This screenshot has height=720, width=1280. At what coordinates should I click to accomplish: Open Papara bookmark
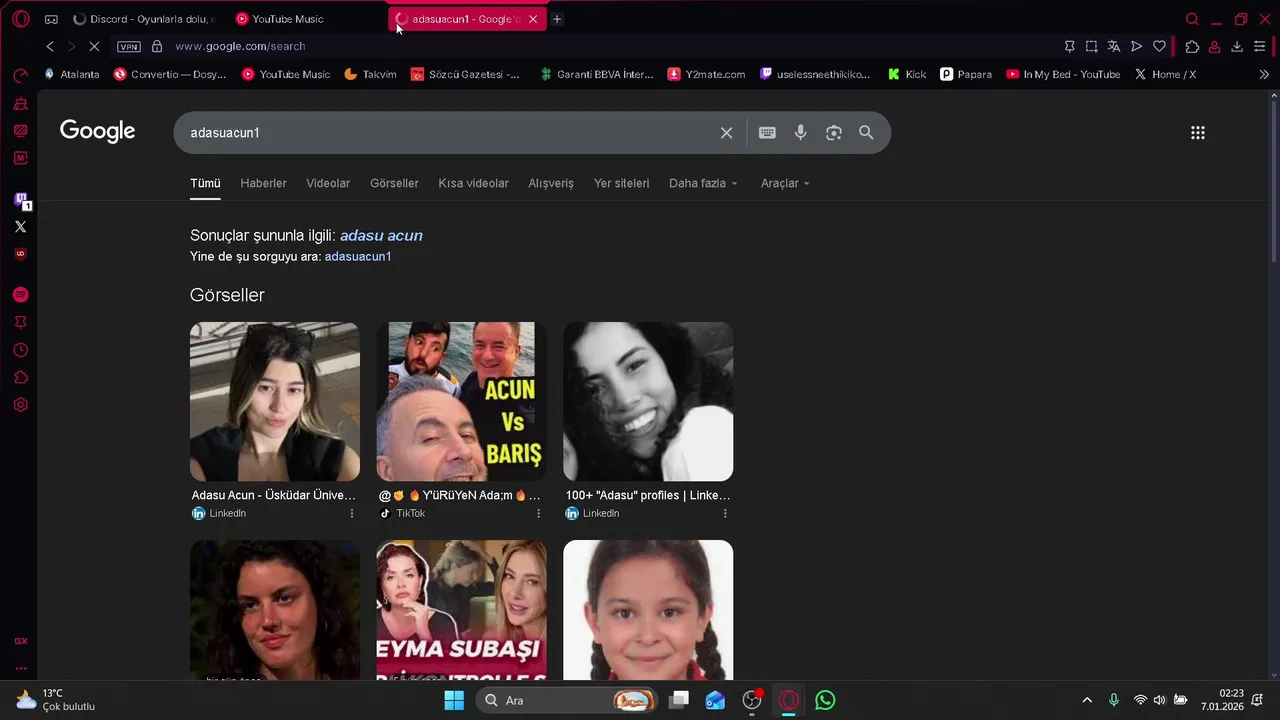[966, 74]
